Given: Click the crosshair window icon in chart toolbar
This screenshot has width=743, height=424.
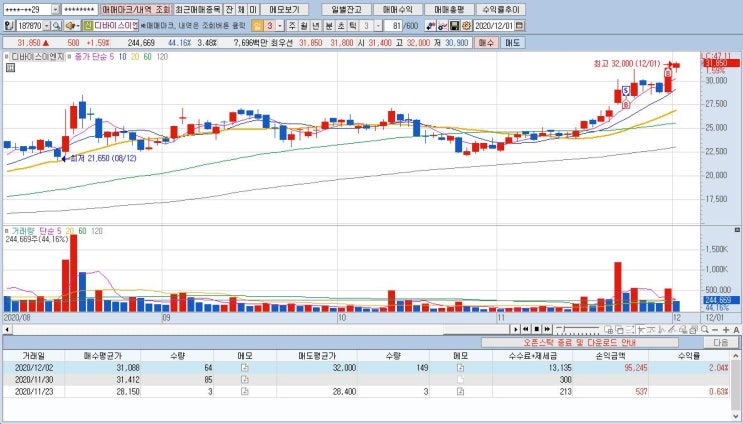Looking at the screenshot, I should click(608, 330).
